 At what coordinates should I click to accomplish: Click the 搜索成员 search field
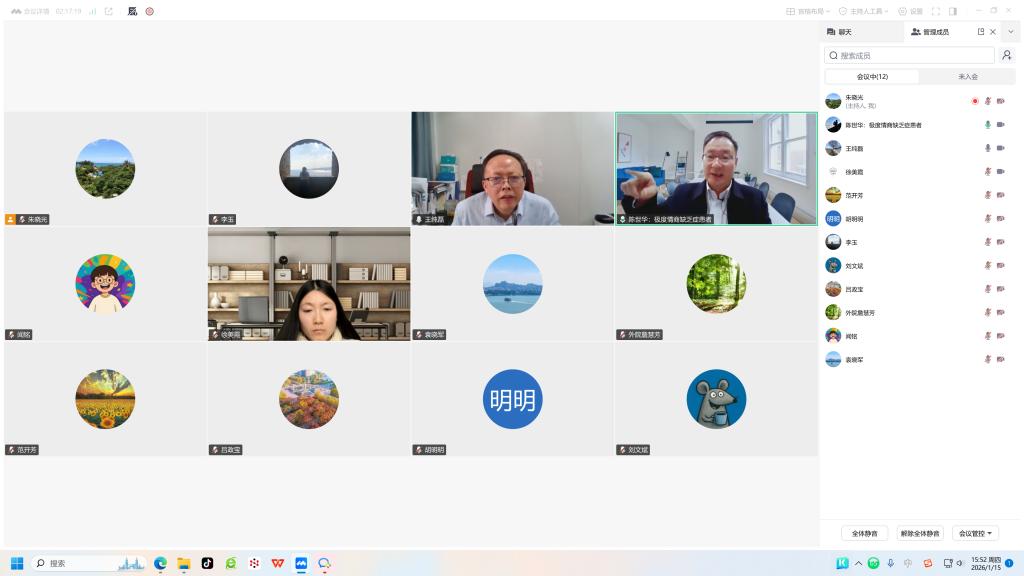(x=909, y=56)
